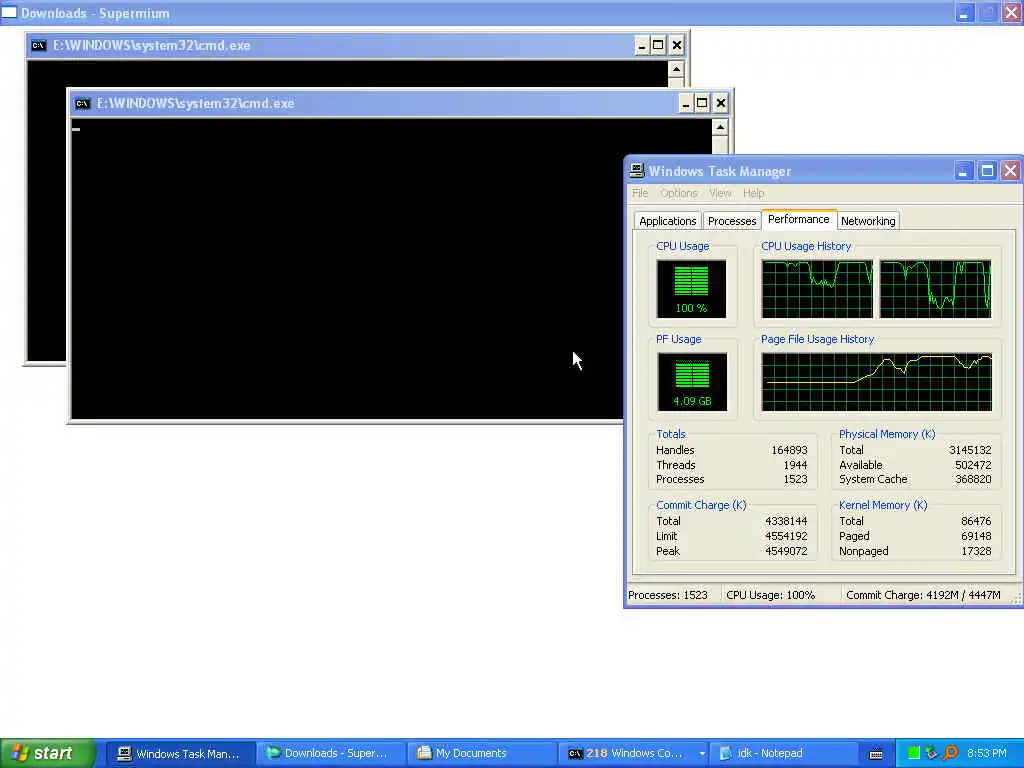Click the green CPU meter tray icon
This screenshot has height=768, width=1024.
(x=913, y=754)
